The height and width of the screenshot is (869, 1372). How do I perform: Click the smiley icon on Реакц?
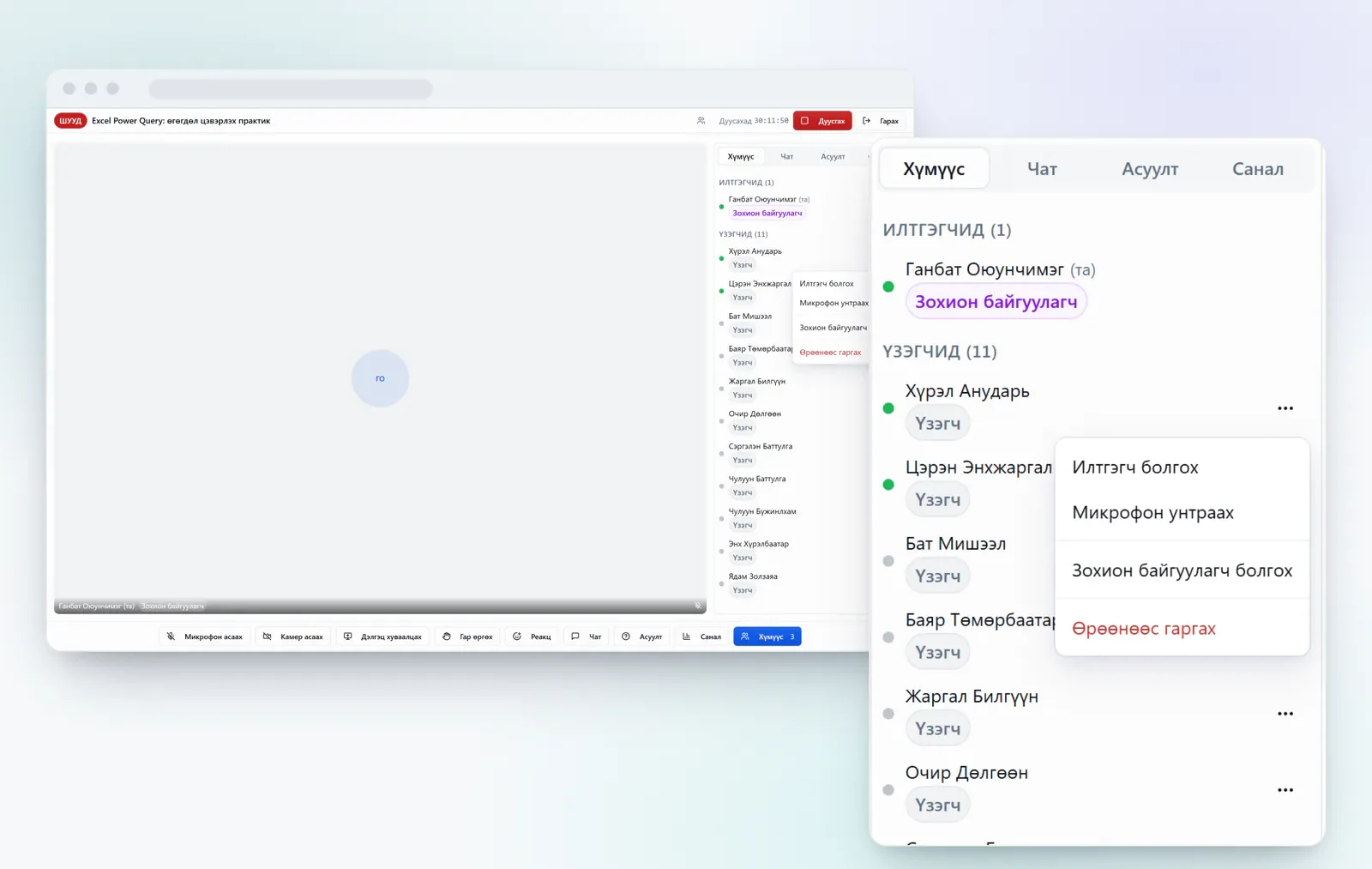(x=517, y=637)
